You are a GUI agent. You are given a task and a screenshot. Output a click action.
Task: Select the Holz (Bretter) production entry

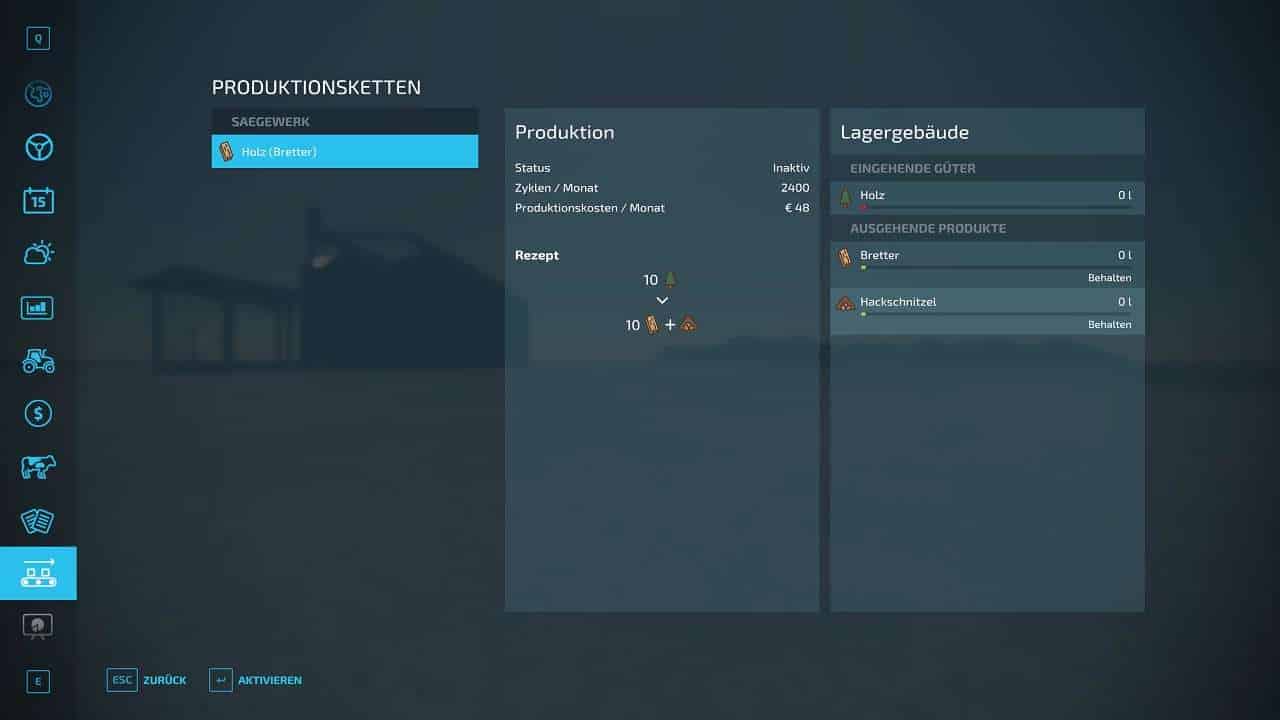[x=344, y=152]
